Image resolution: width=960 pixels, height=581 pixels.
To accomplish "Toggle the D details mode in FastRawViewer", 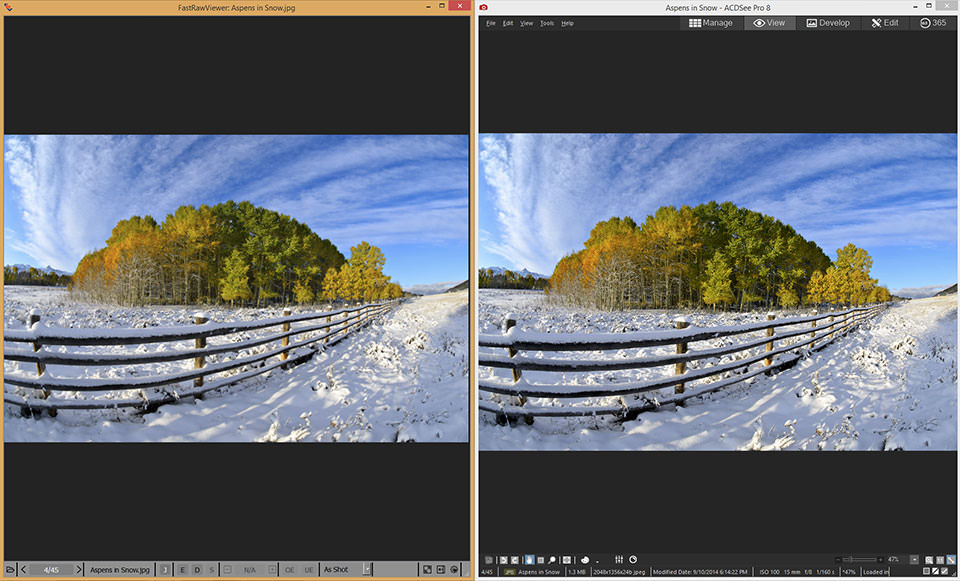I will point(197,569).
